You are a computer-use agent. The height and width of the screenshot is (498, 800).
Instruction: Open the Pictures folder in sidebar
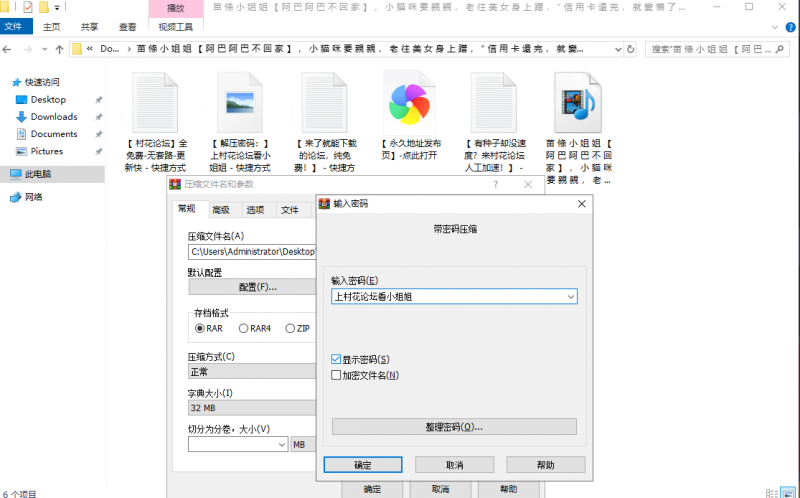(x=46, y=151)
